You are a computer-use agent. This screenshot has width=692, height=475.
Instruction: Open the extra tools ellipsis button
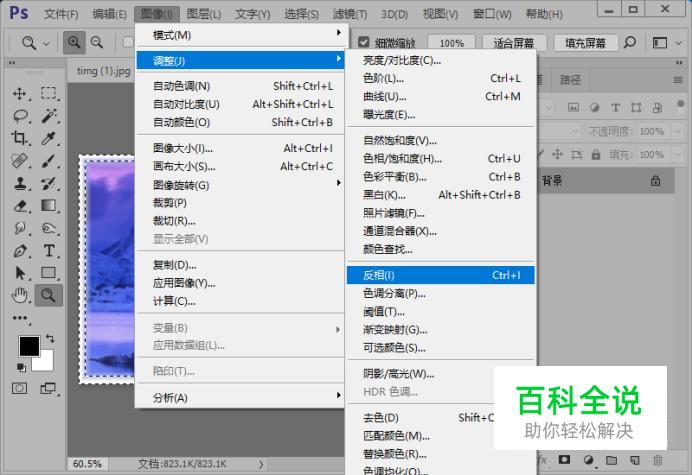pos(19,318)
